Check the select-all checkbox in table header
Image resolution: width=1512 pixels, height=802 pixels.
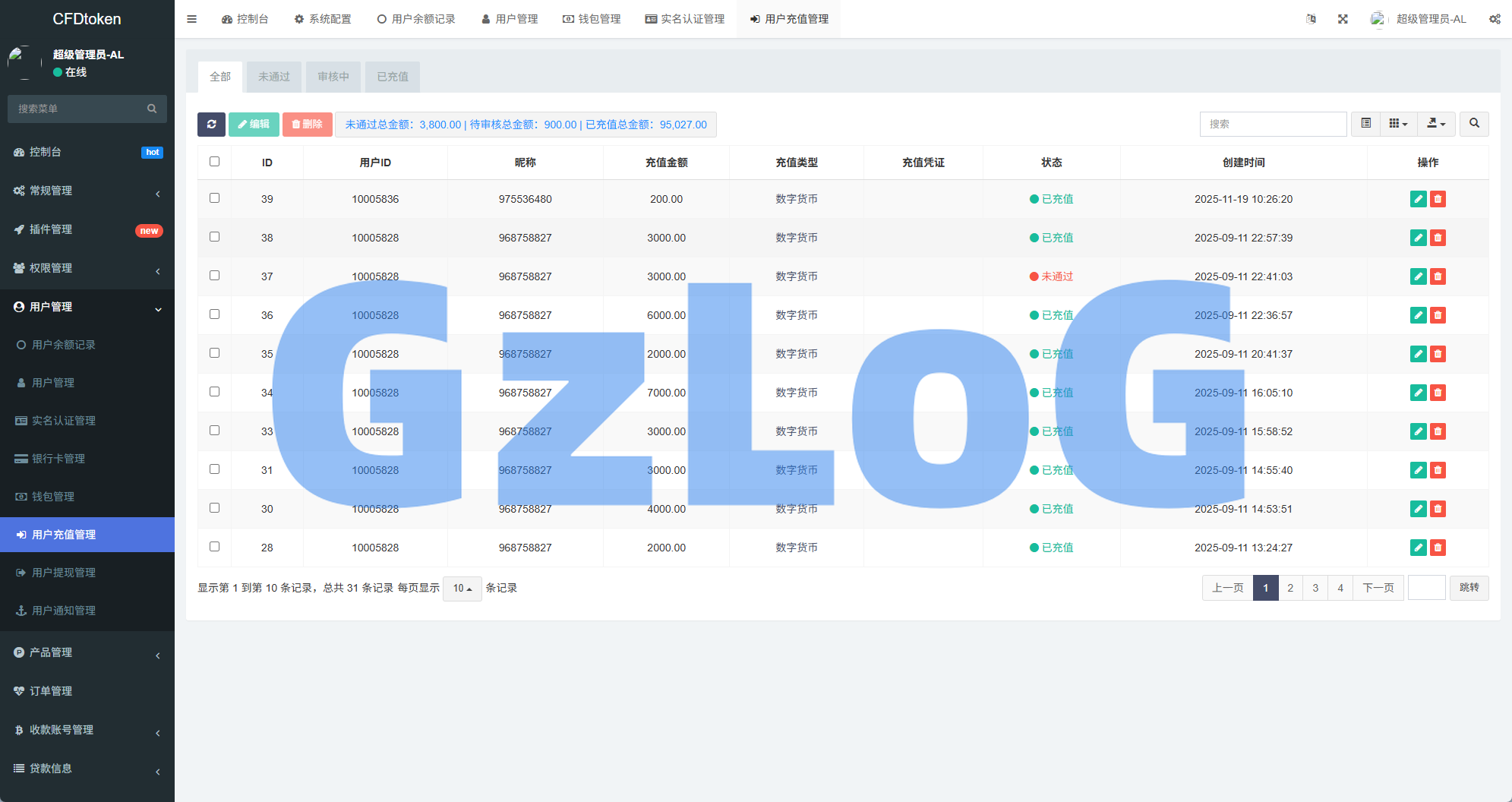coord(214,162)
